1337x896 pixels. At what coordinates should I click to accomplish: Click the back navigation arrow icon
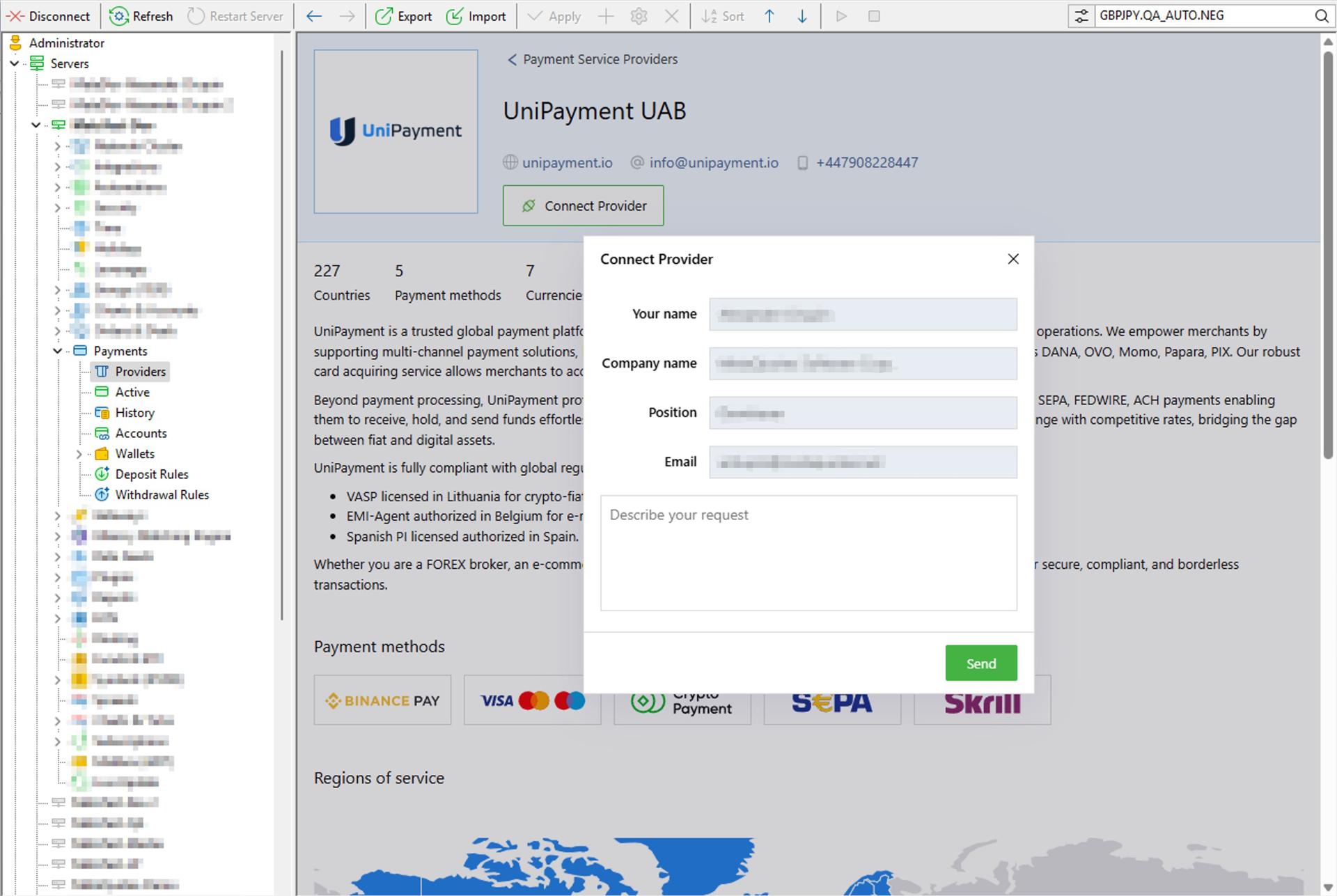(313, 16)
